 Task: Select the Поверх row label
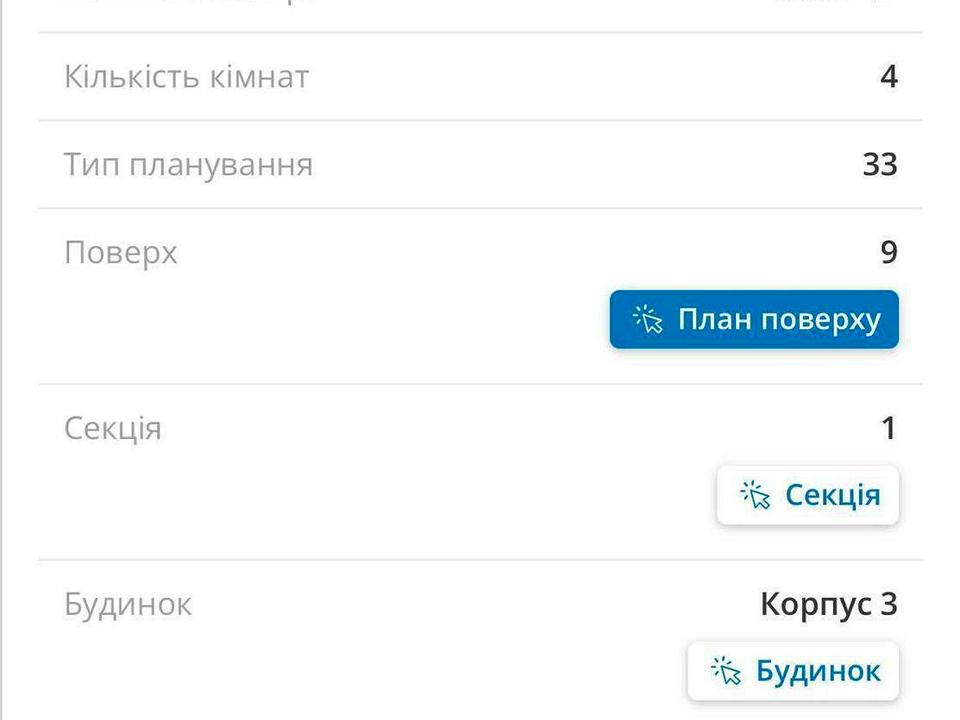121,253
